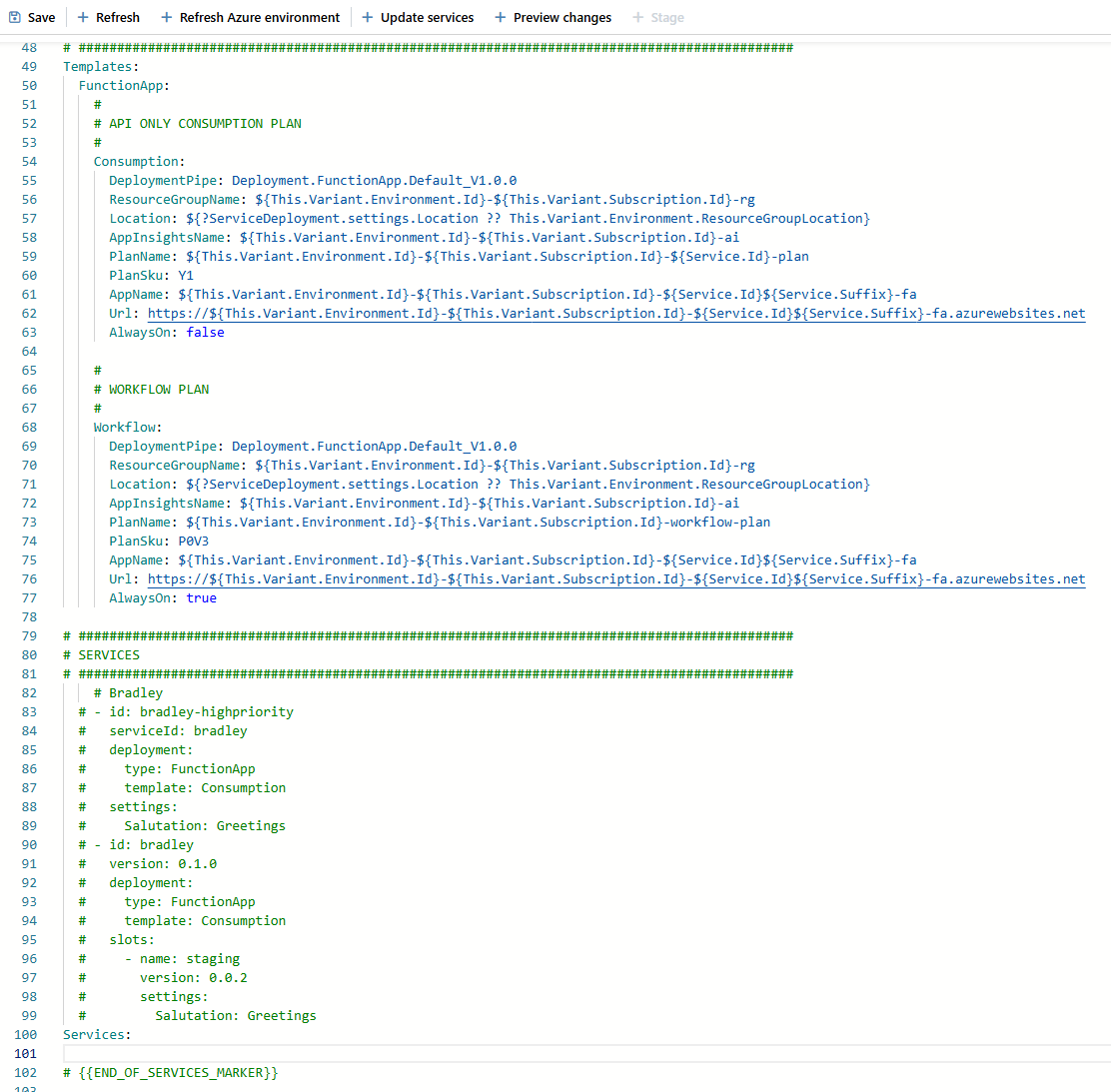Open the Workflow Url link on line 76

coord(615,578)
